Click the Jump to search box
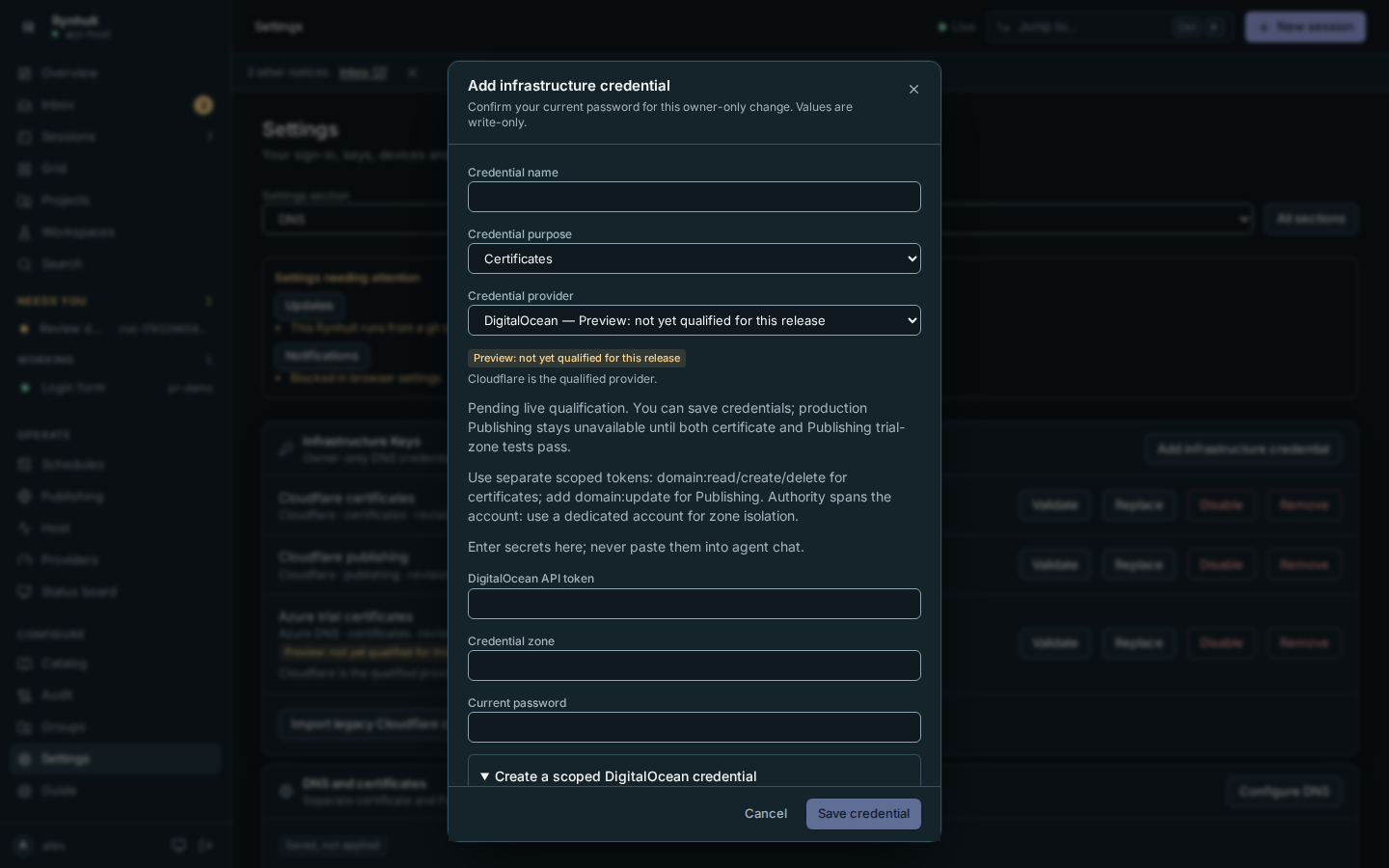 click(1109, 27)
